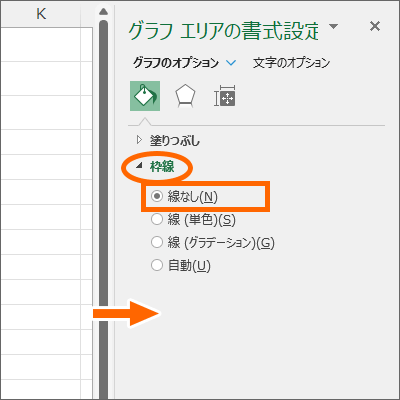Click the scroll up arrow of worksheet scrollbar
The height and width of the screenshot is (400, 400).
pos(103,12)
